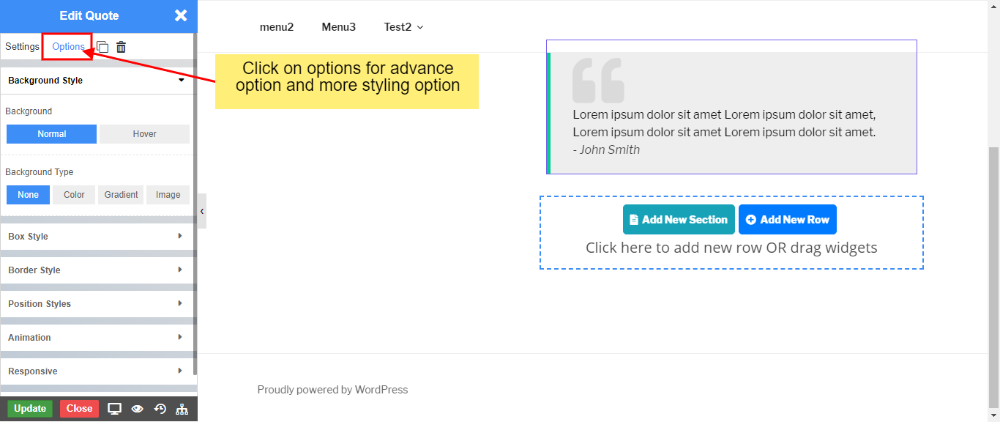
Task: Choose Color background type
Action: point(74,195)
